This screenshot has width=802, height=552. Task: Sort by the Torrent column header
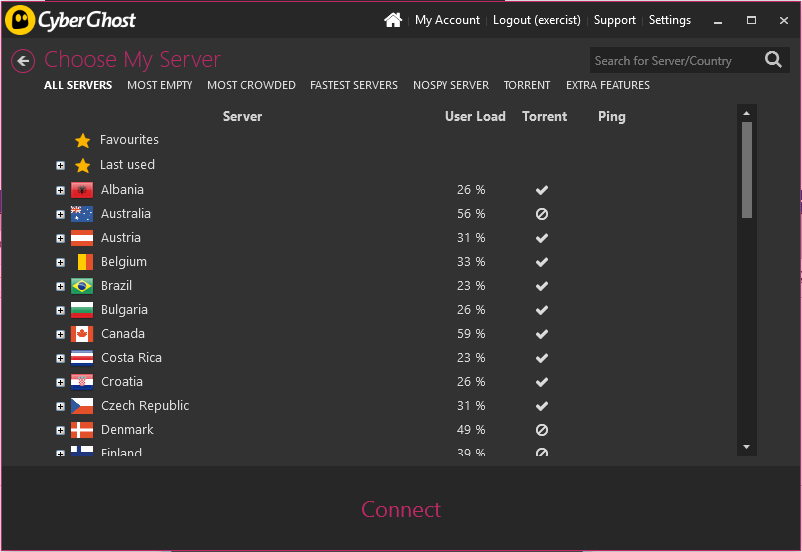544,117
